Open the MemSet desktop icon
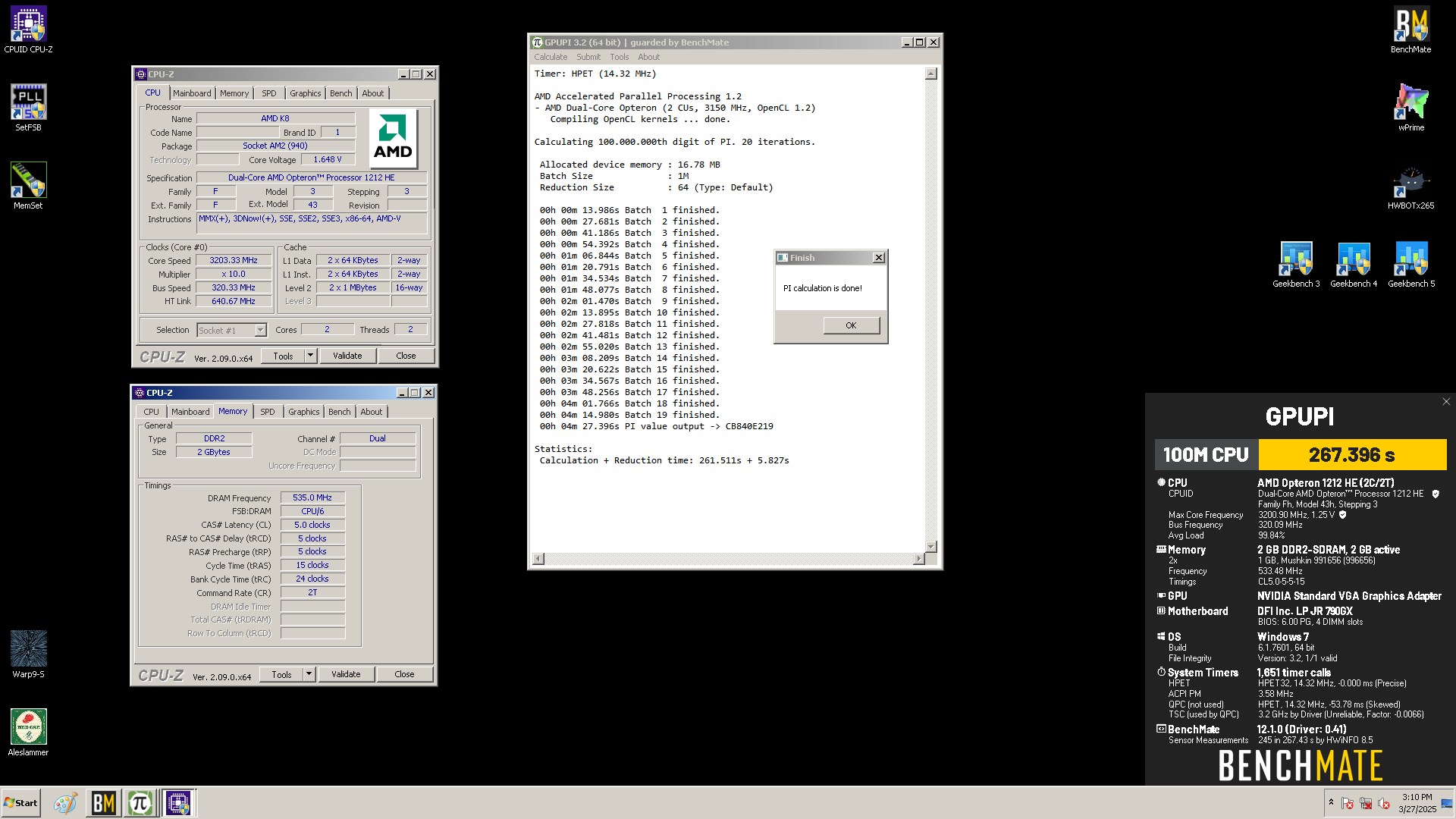This screenshot has width=1456, height=819. click(28, 186)
